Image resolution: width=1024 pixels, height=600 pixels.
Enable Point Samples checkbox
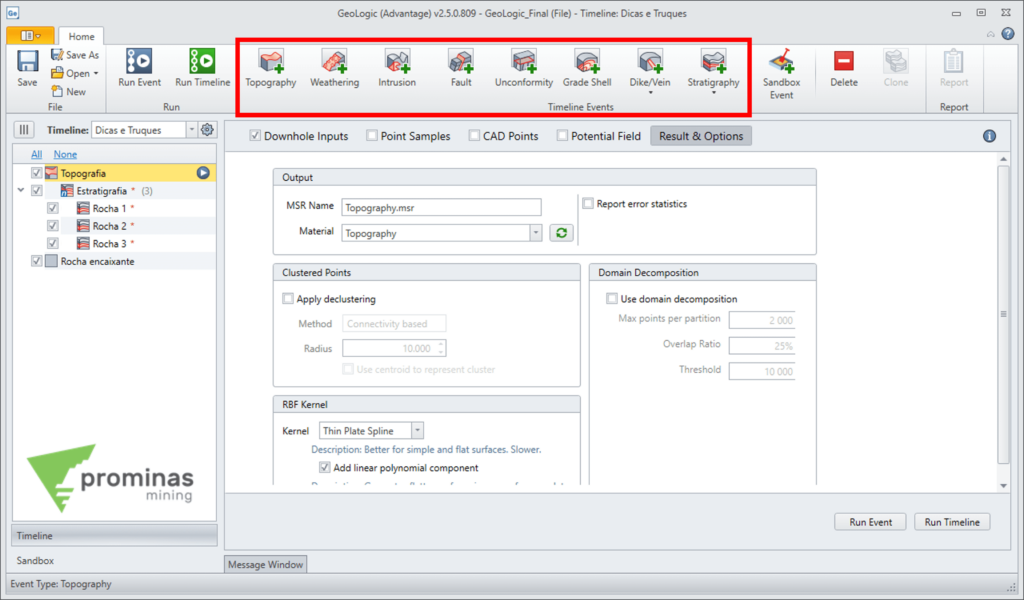coord(372,136)
